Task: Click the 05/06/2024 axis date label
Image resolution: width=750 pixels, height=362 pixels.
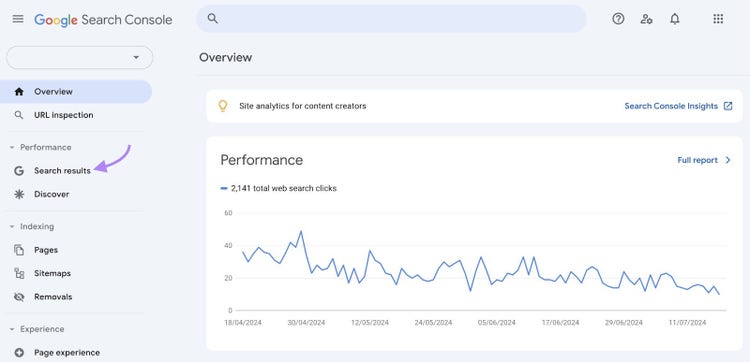Action: [496, 323]
